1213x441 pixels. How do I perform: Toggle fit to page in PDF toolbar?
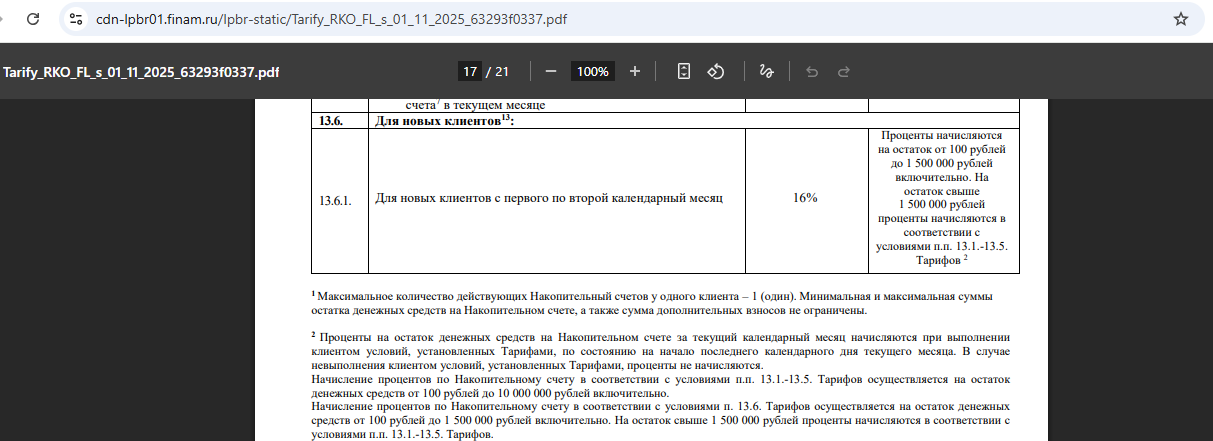click(684, 72)
